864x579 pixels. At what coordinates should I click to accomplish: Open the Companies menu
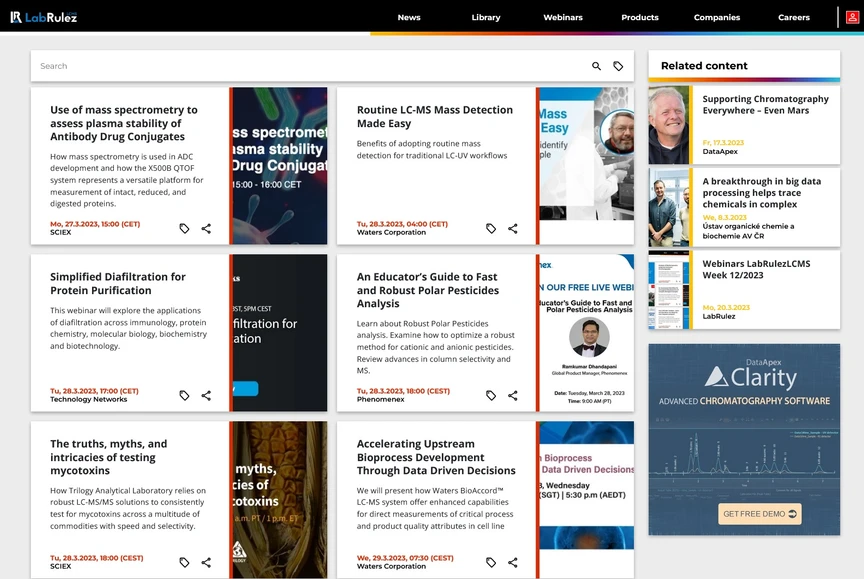coord(717,17)
